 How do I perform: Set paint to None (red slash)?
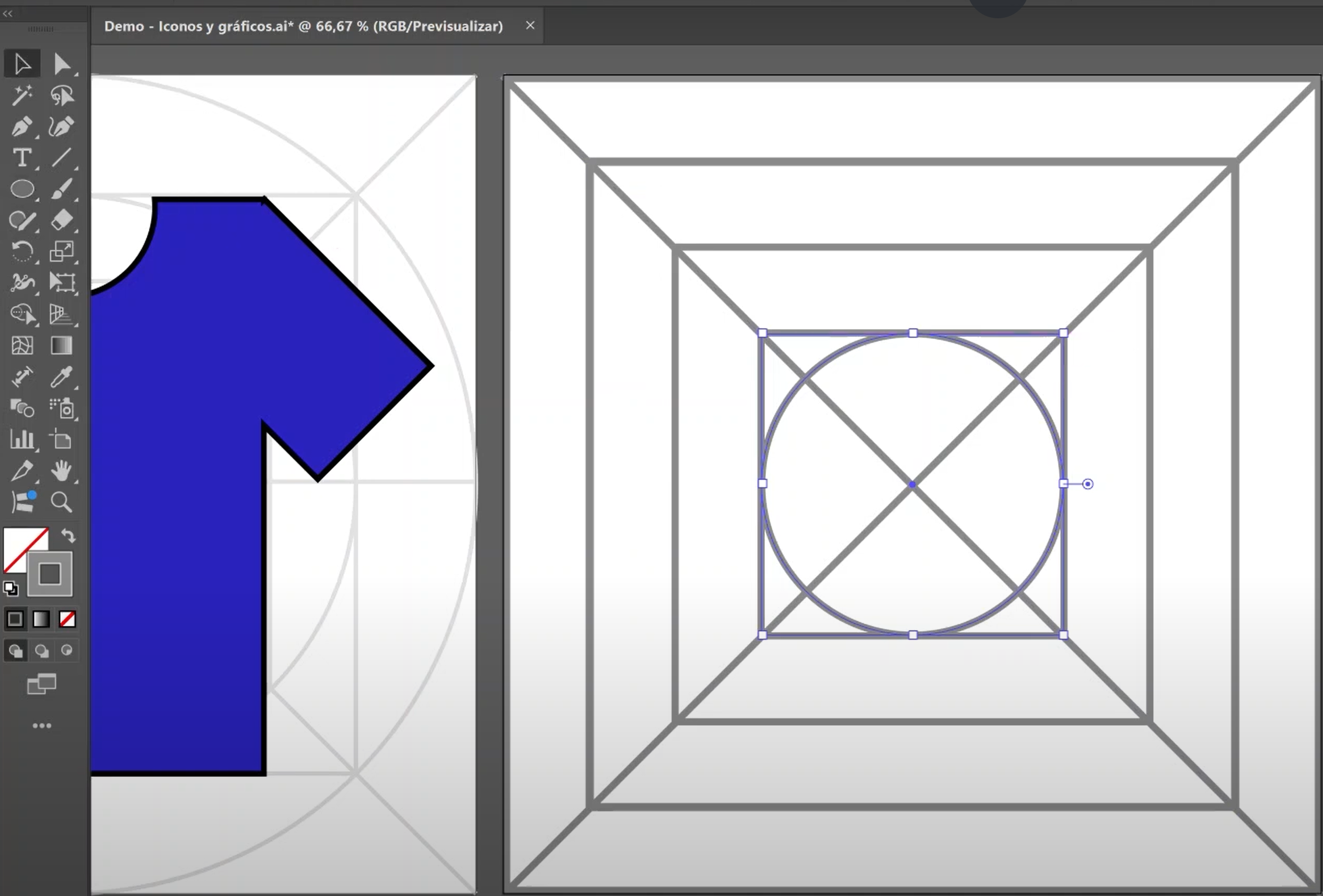tap(67, 619)
